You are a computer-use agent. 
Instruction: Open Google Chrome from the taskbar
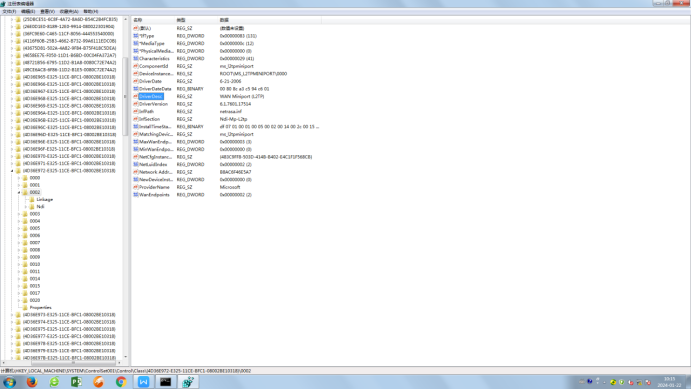point(121,382)
